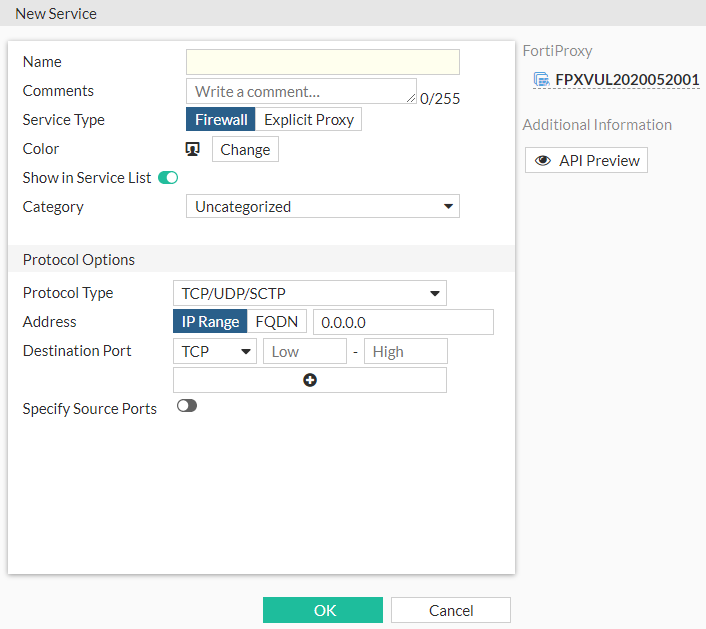This screenshot has height=629, width=706.
Task: Click the Additional Information heading
Action: tap(597, 125)
